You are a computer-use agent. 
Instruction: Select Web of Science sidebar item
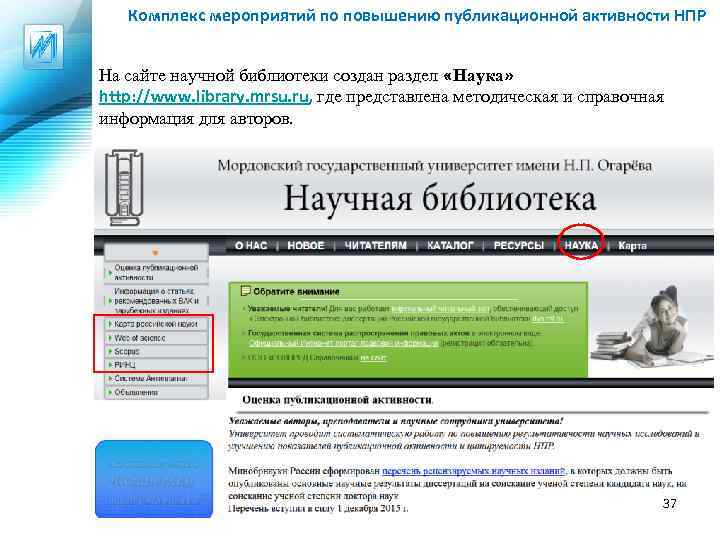coord(156,338)
